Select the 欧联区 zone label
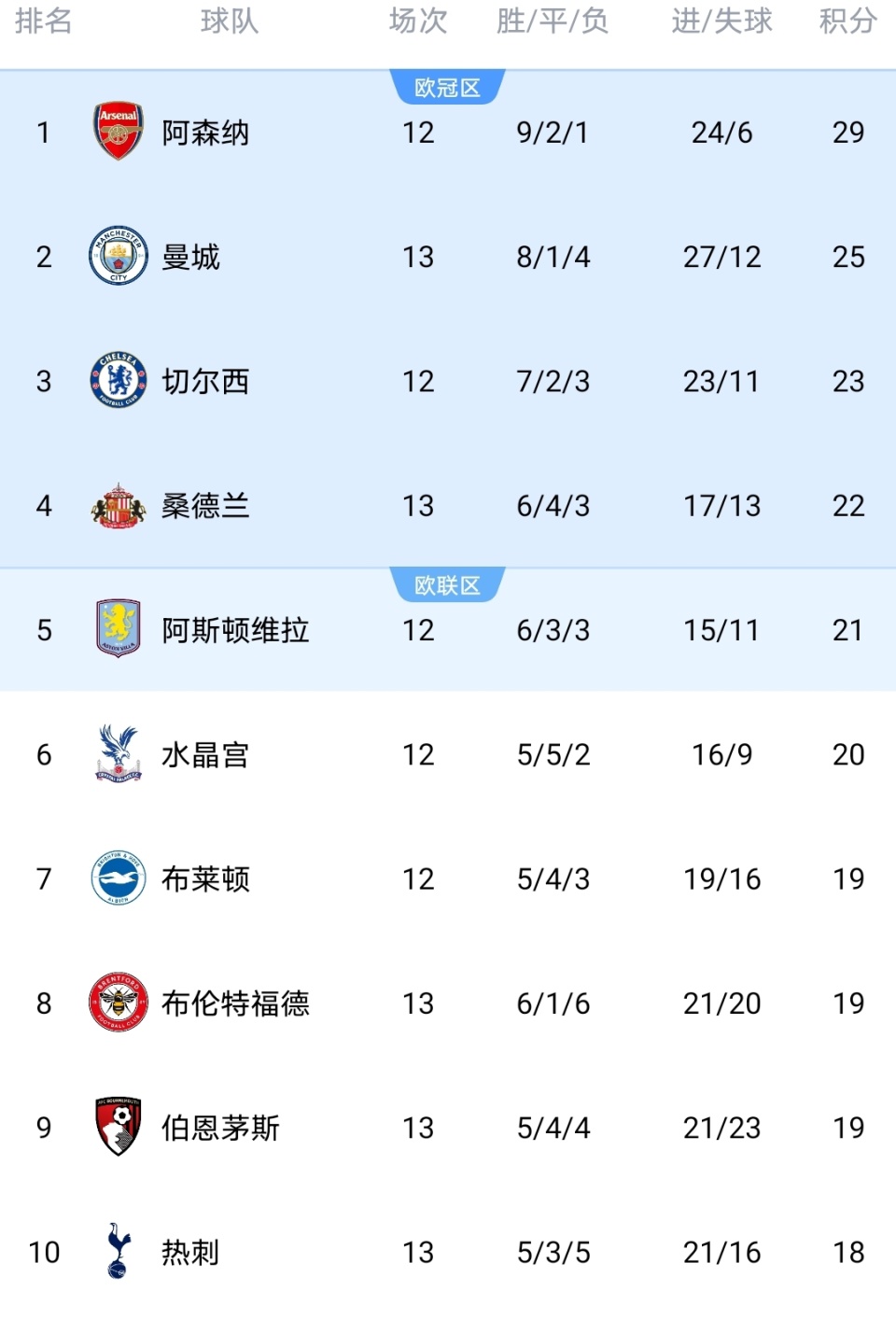The image size is (896, 1319). tap(447, 585)
